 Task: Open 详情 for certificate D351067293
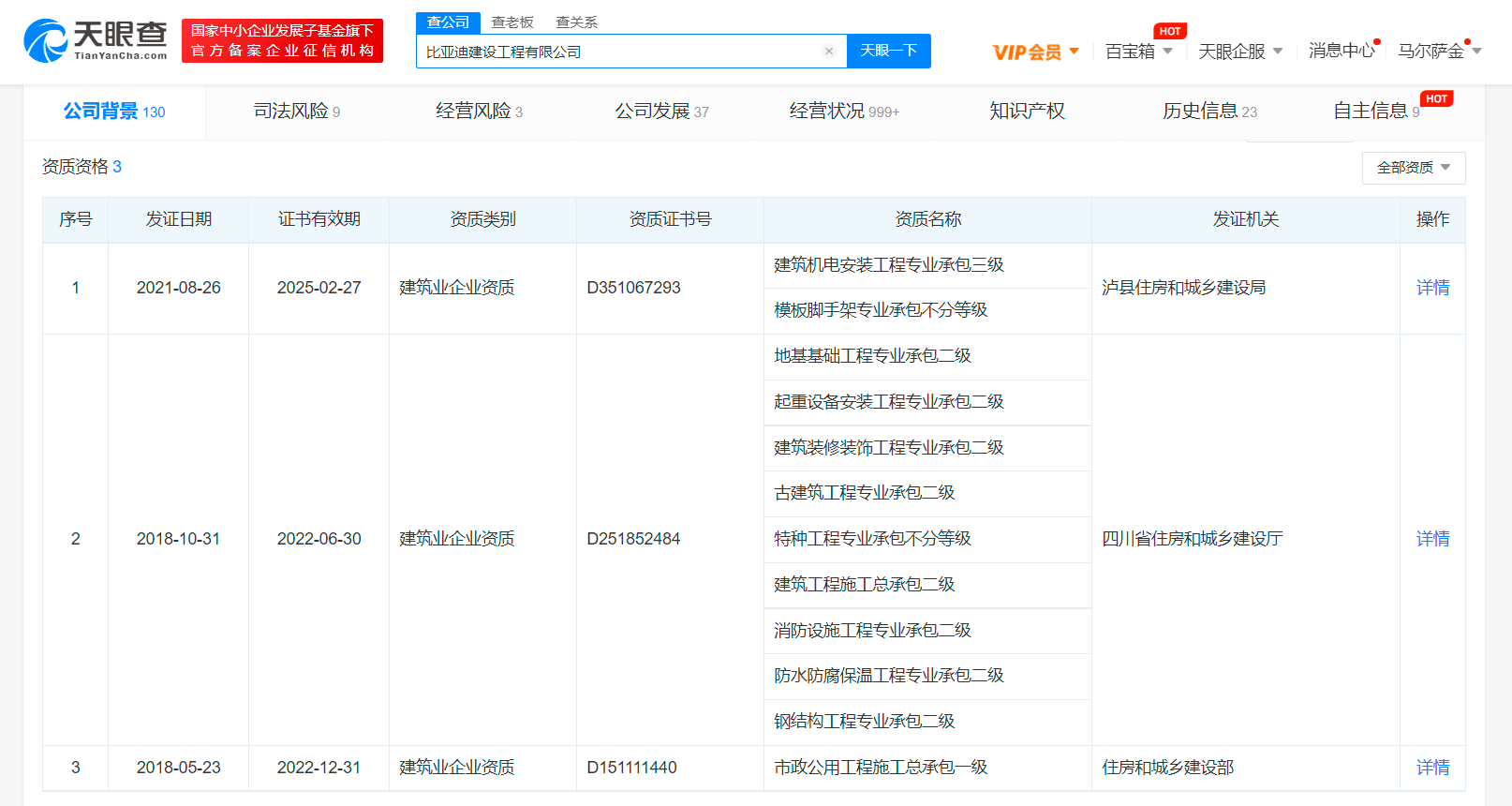(x=1432, y=288)
